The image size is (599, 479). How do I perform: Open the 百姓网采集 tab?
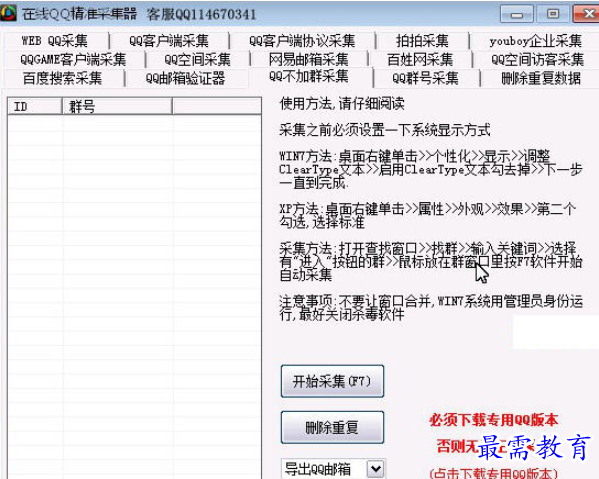420,60
